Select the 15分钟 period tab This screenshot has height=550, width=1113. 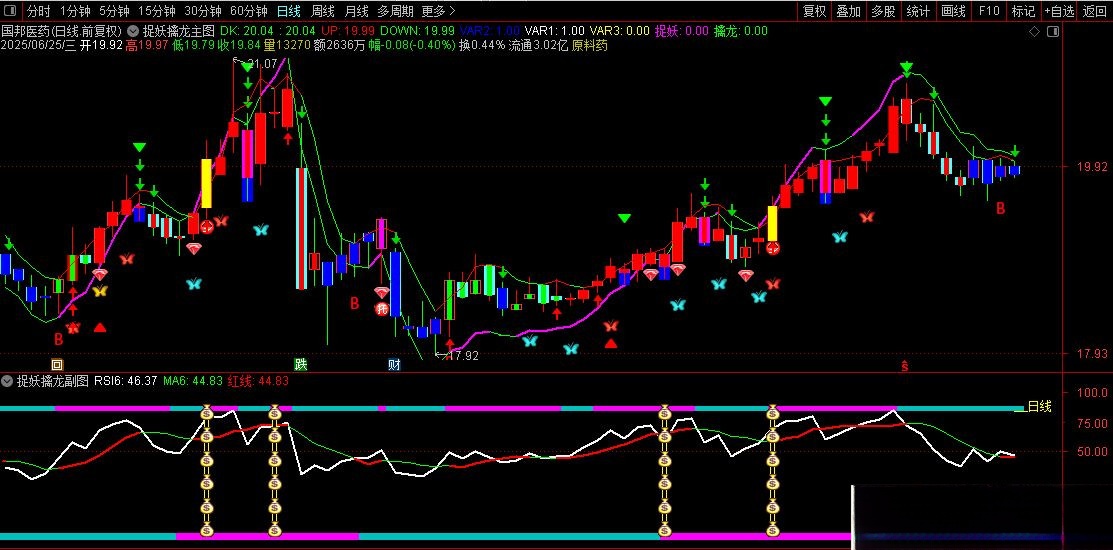155,11
